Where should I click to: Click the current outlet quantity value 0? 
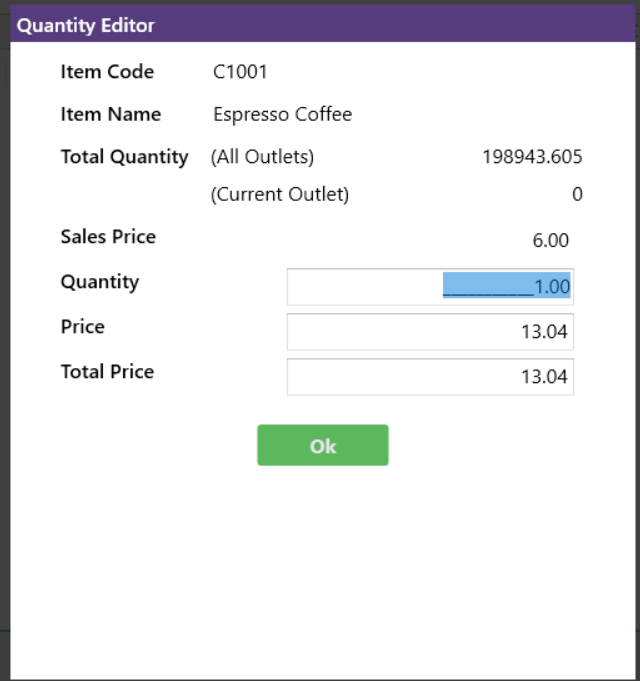coord(577,194)
